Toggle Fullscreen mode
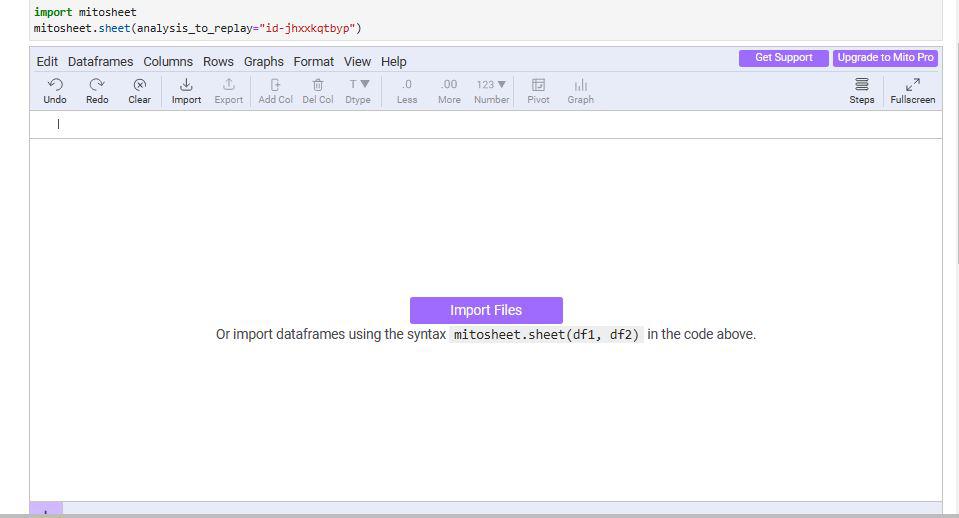959x518 pixels. pos(913,91)
